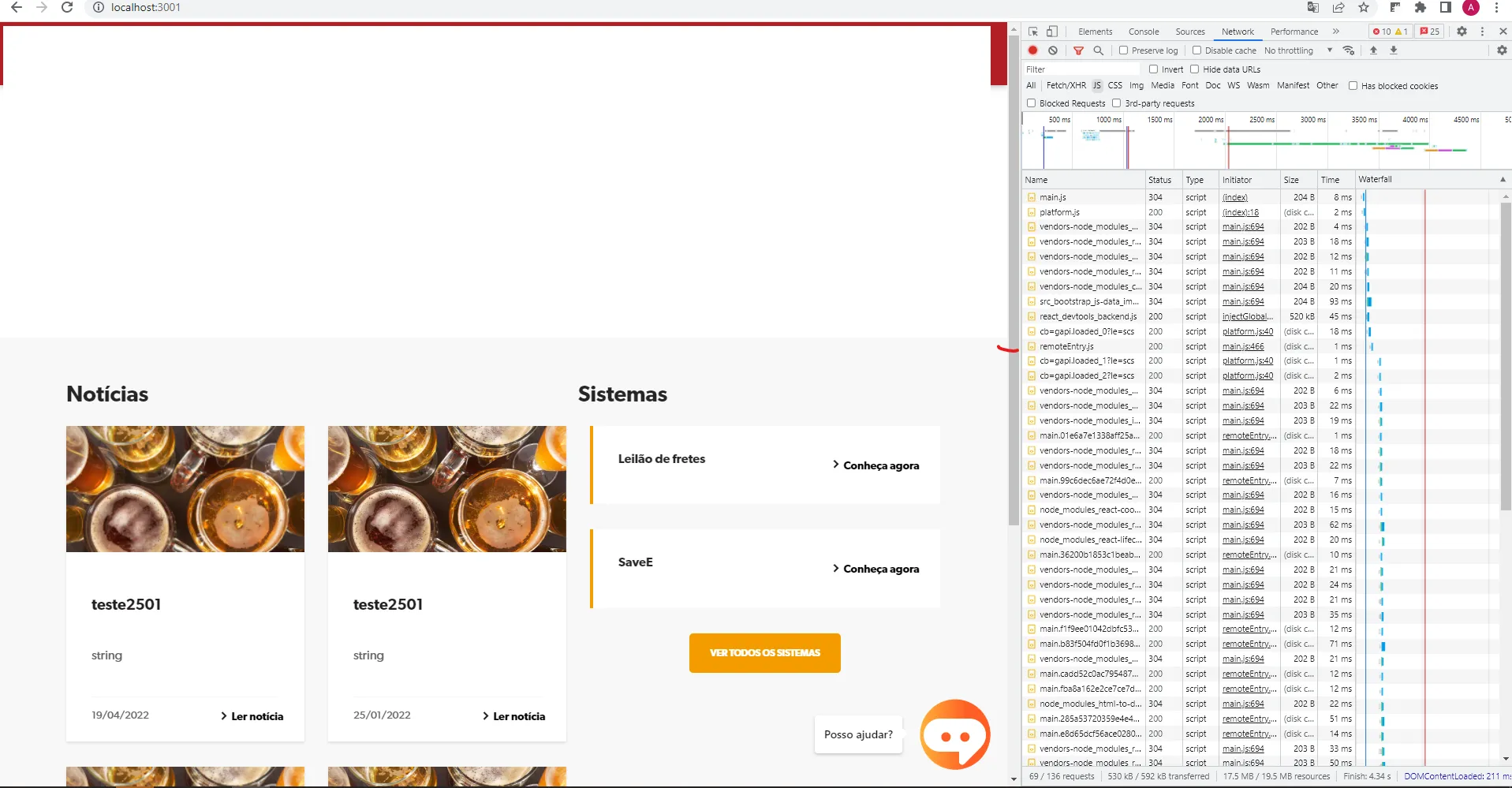This screenshot has width=1512, height=788.
Task: Check Blocked Requests checkbox
Action: pyautogui.click(x=1032, y=103)
